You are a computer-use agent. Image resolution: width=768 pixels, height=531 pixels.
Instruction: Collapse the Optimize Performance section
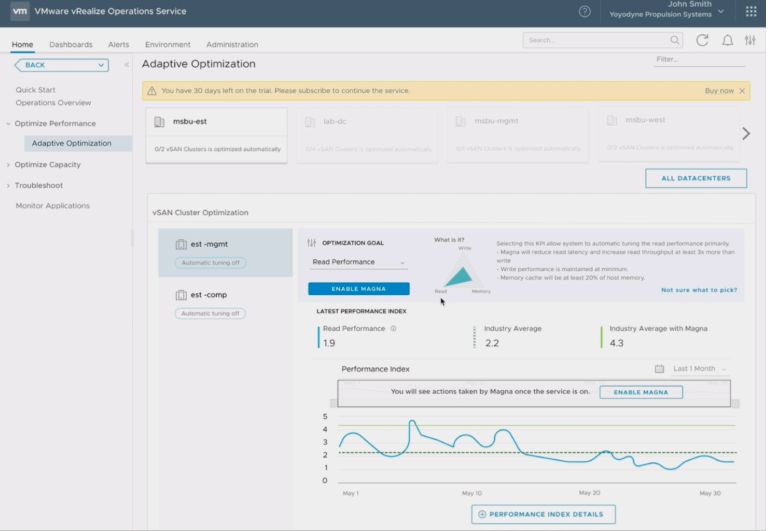click(x=8, y=124)
